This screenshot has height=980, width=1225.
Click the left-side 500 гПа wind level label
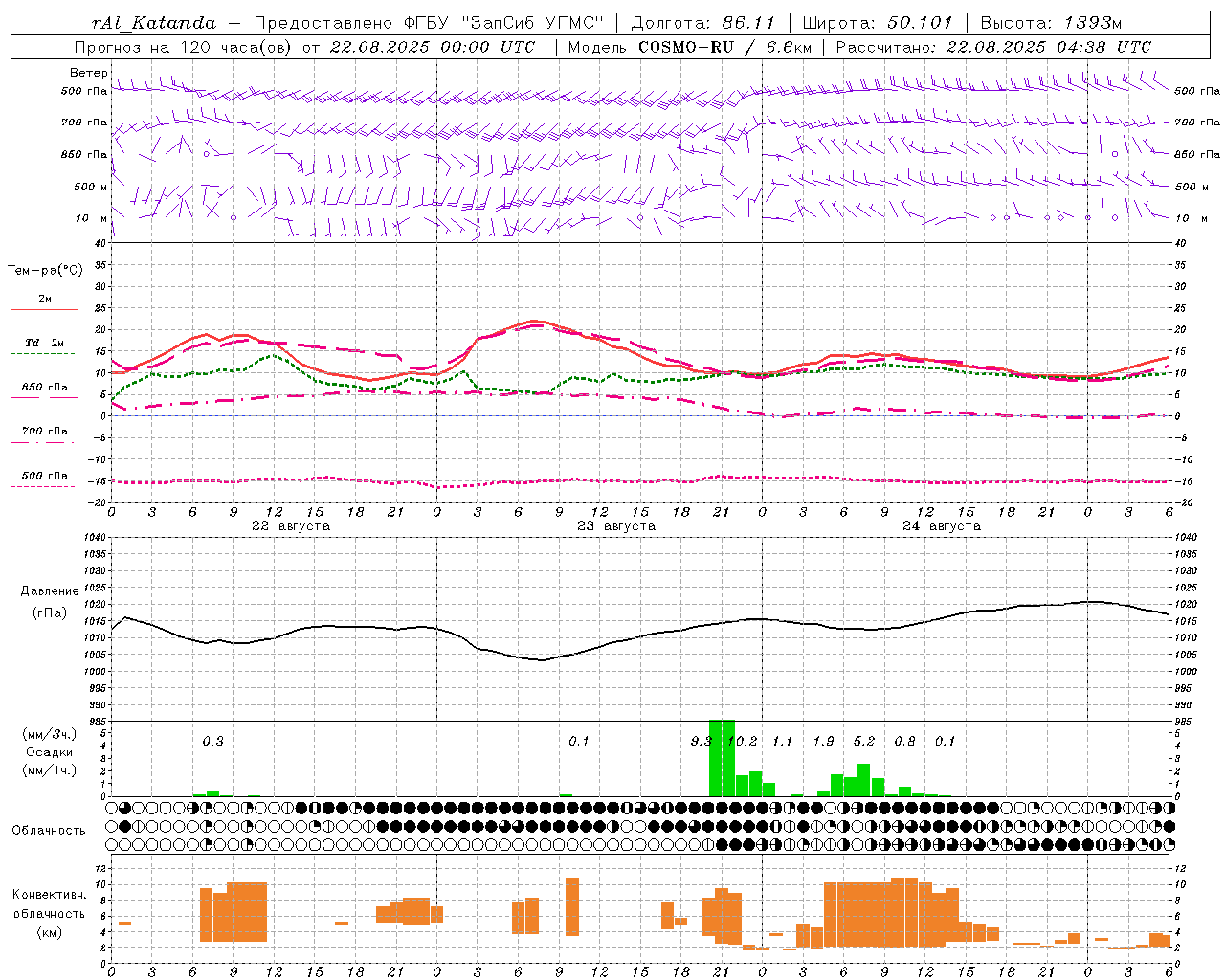coord(84,91)
